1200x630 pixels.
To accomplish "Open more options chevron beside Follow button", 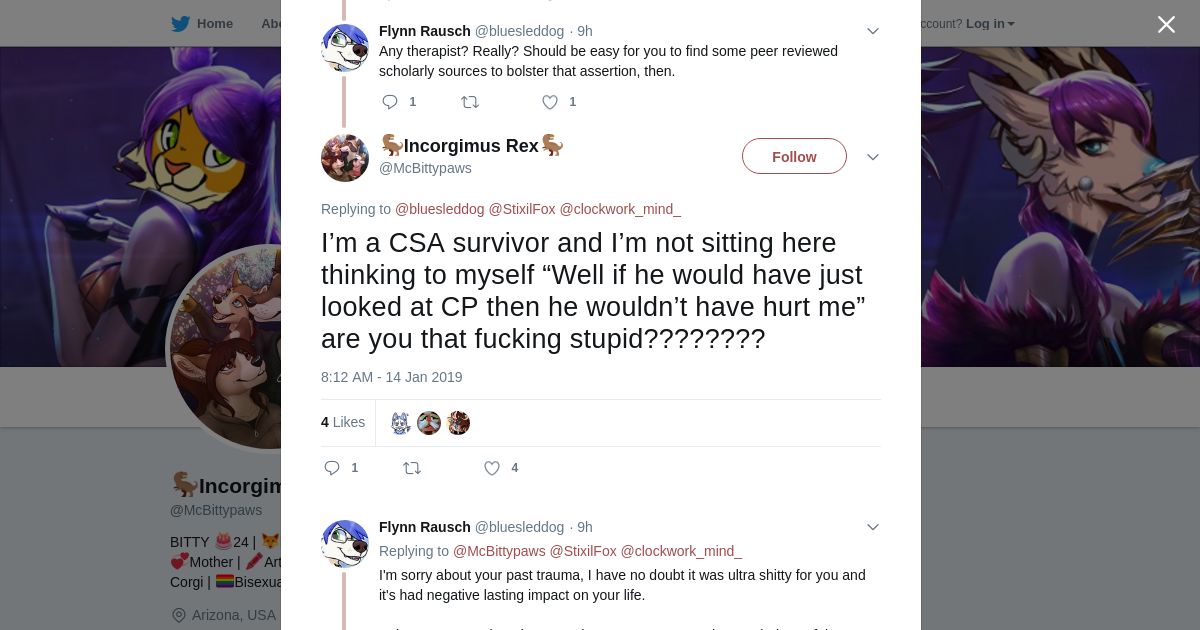I will pos(873,157).
